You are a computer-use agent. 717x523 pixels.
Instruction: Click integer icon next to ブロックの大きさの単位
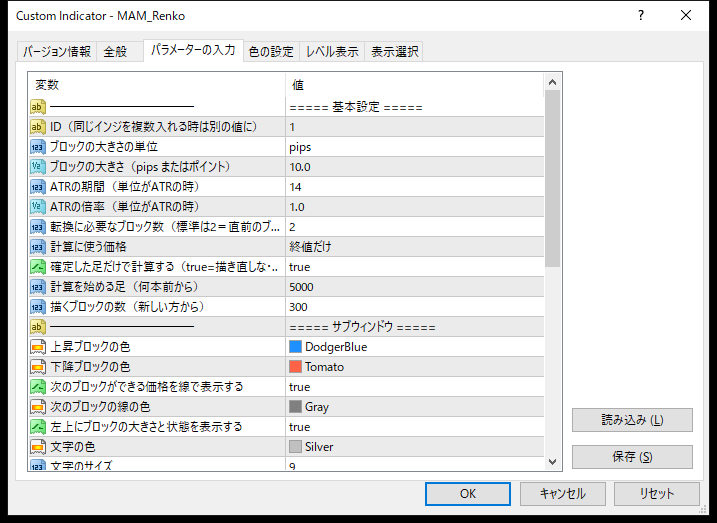(x=38, y=147)
